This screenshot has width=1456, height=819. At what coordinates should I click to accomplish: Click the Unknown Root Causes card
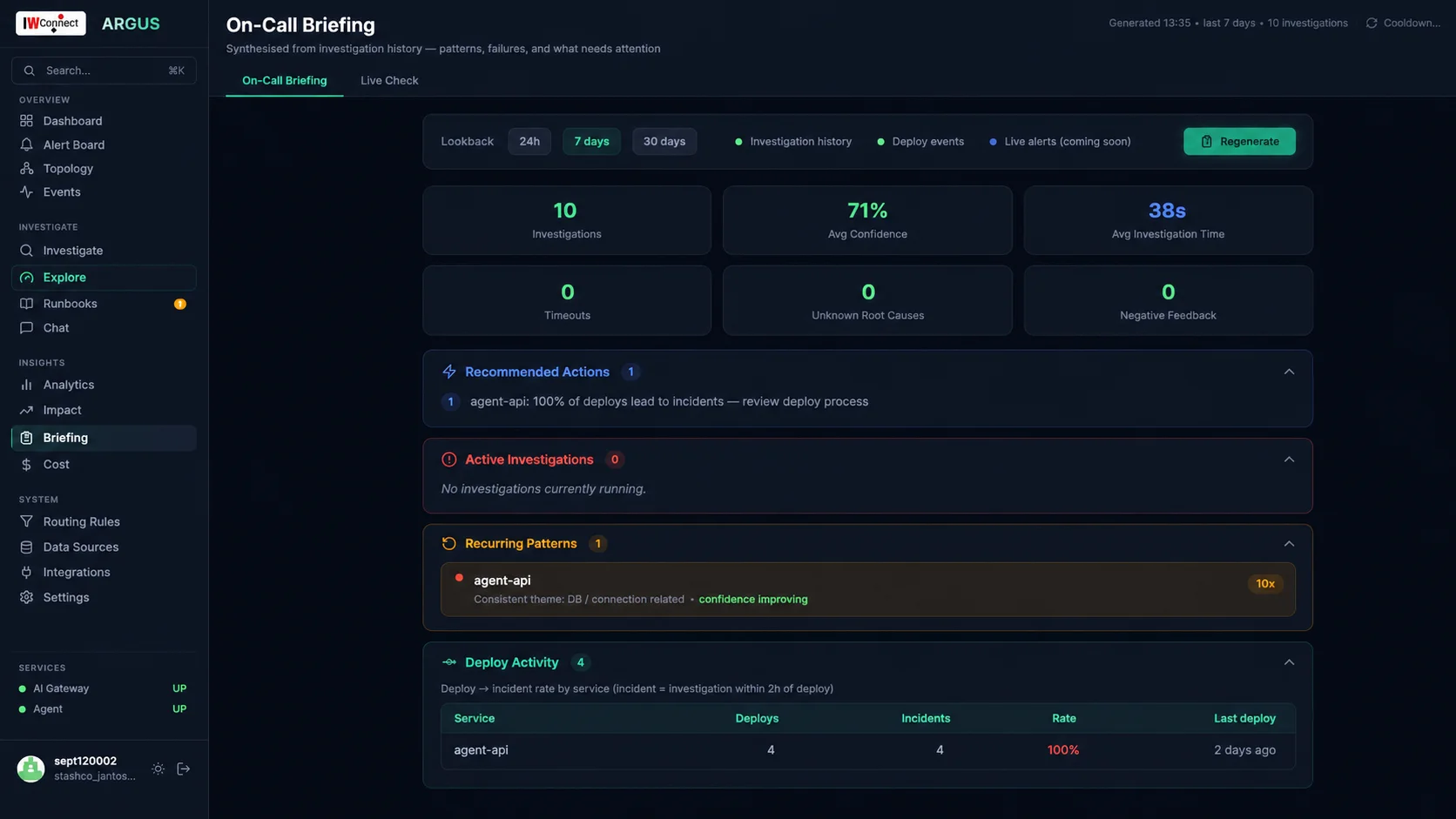[x=867, y=301]
